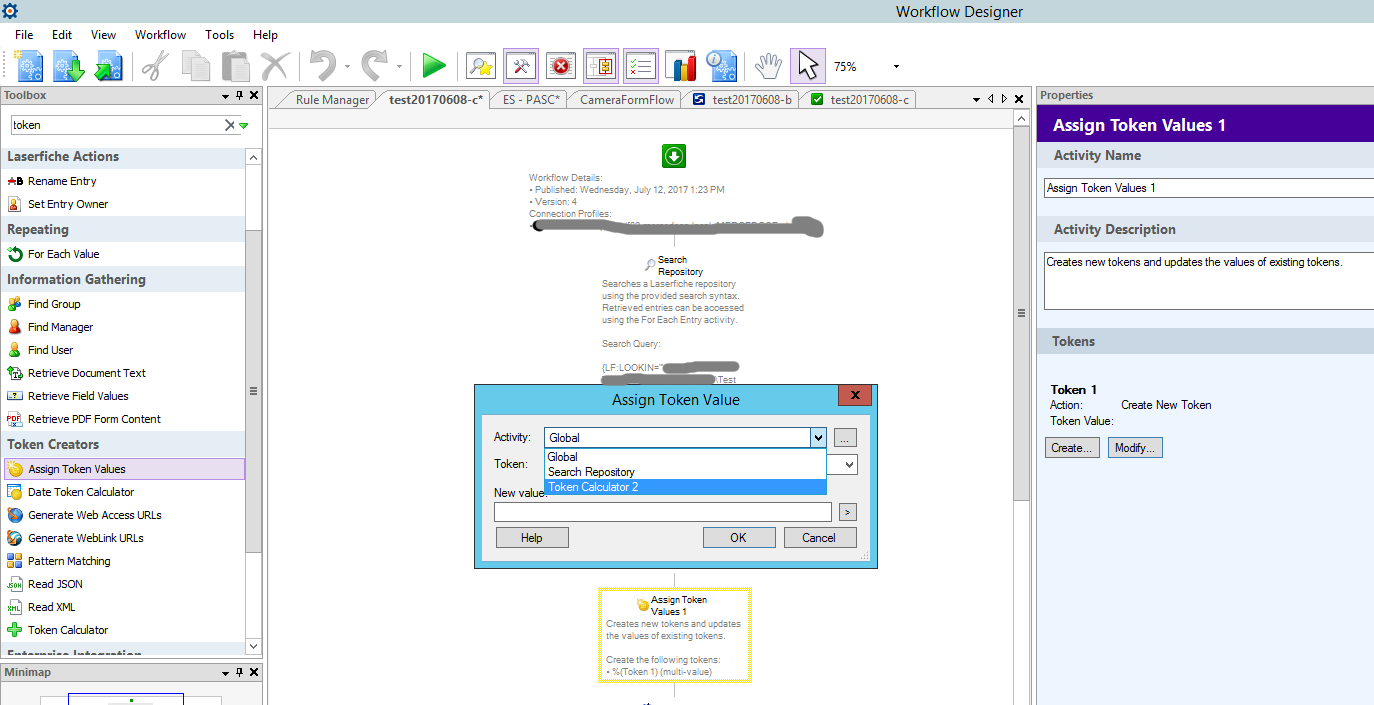Screen dimensions: 1374x705
Task: Open the 75% zoom level dropdown
Action: point(896,67)
